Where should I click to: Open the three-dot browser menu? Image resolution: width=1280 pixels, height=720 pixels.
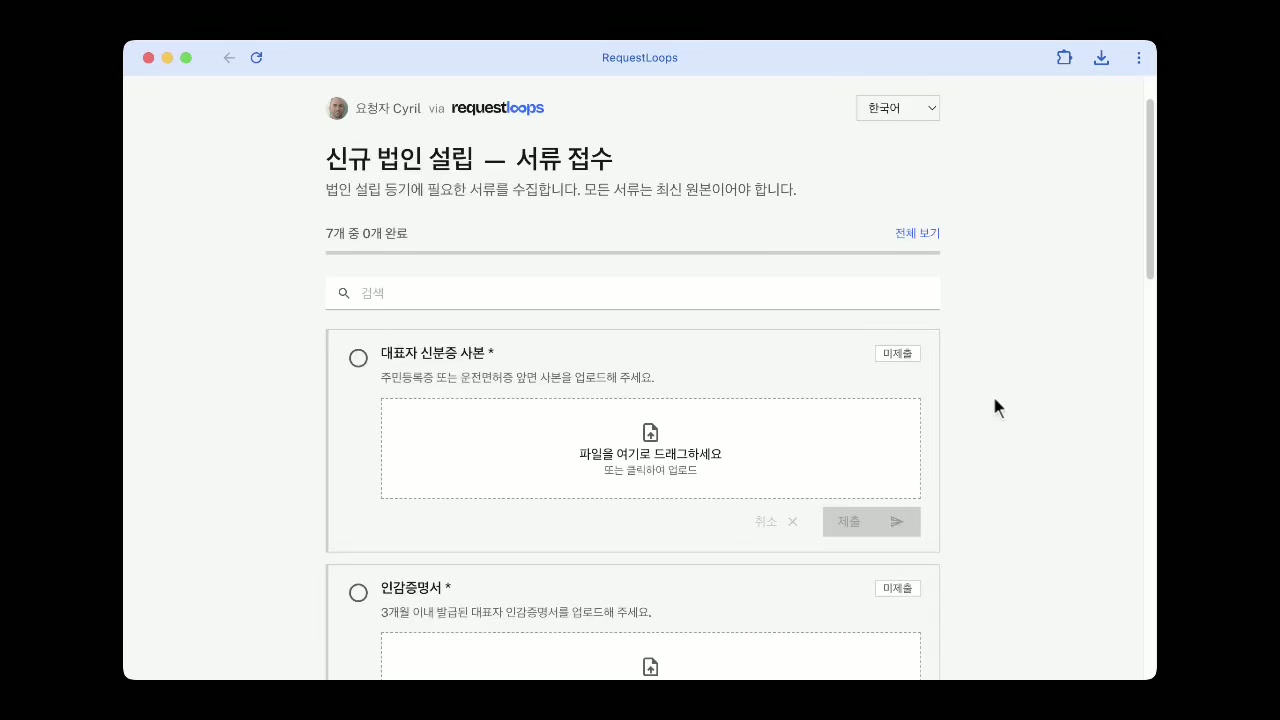click(x=1138, y=58)
